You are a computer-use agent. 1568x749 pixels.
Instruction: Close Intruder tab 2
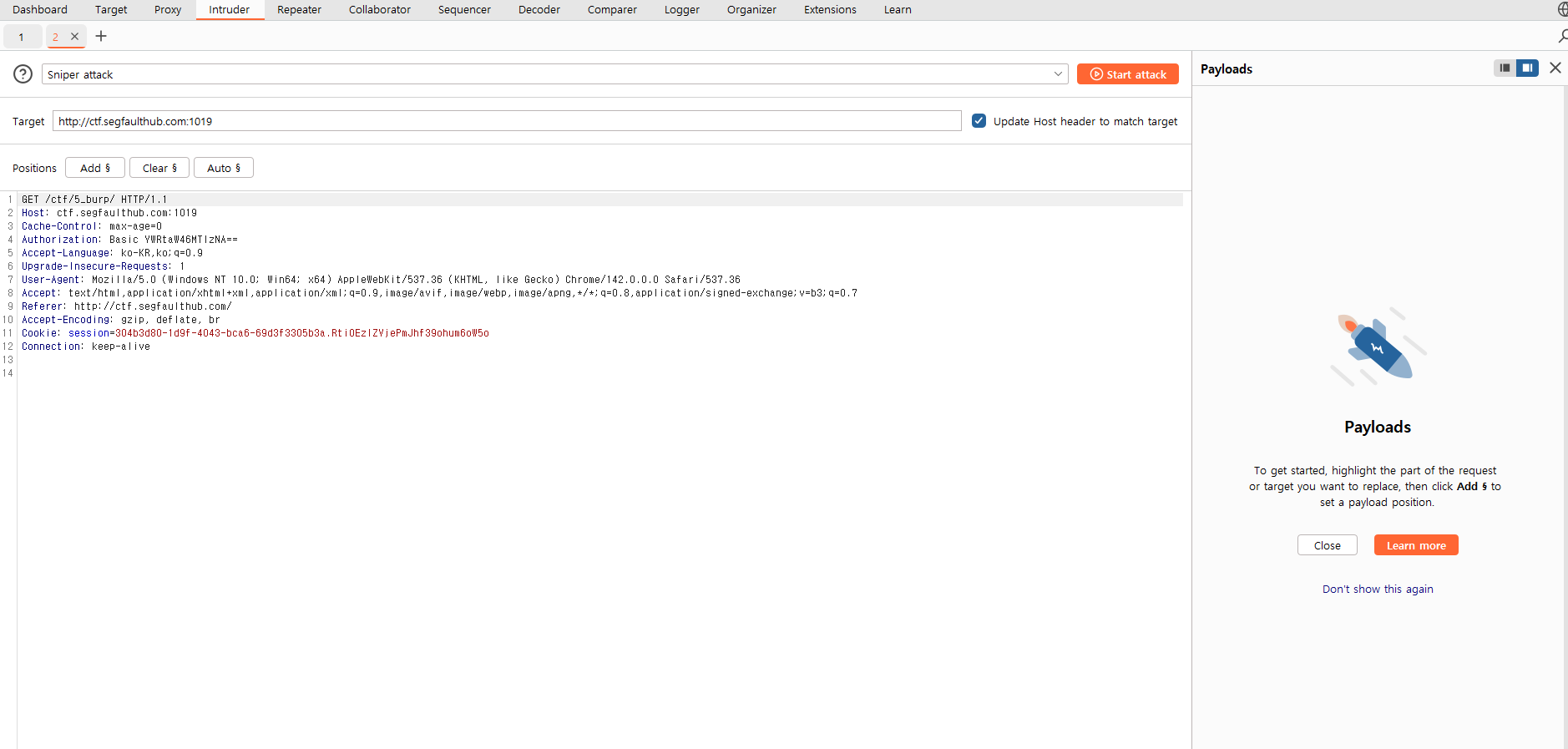click(x=75, y=36)
